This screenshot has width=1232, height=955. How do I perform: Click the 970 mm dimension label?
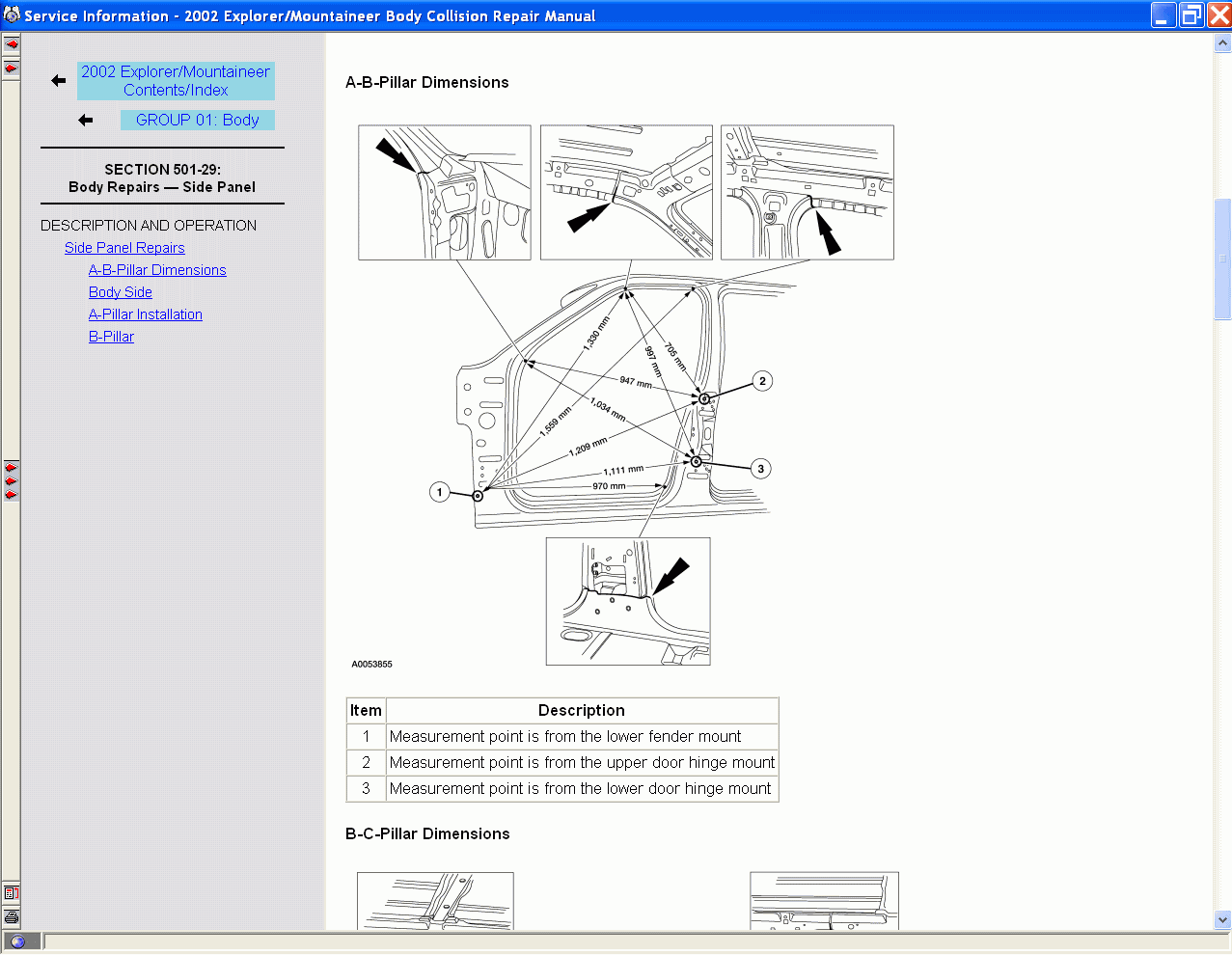[x=609, y=486]
